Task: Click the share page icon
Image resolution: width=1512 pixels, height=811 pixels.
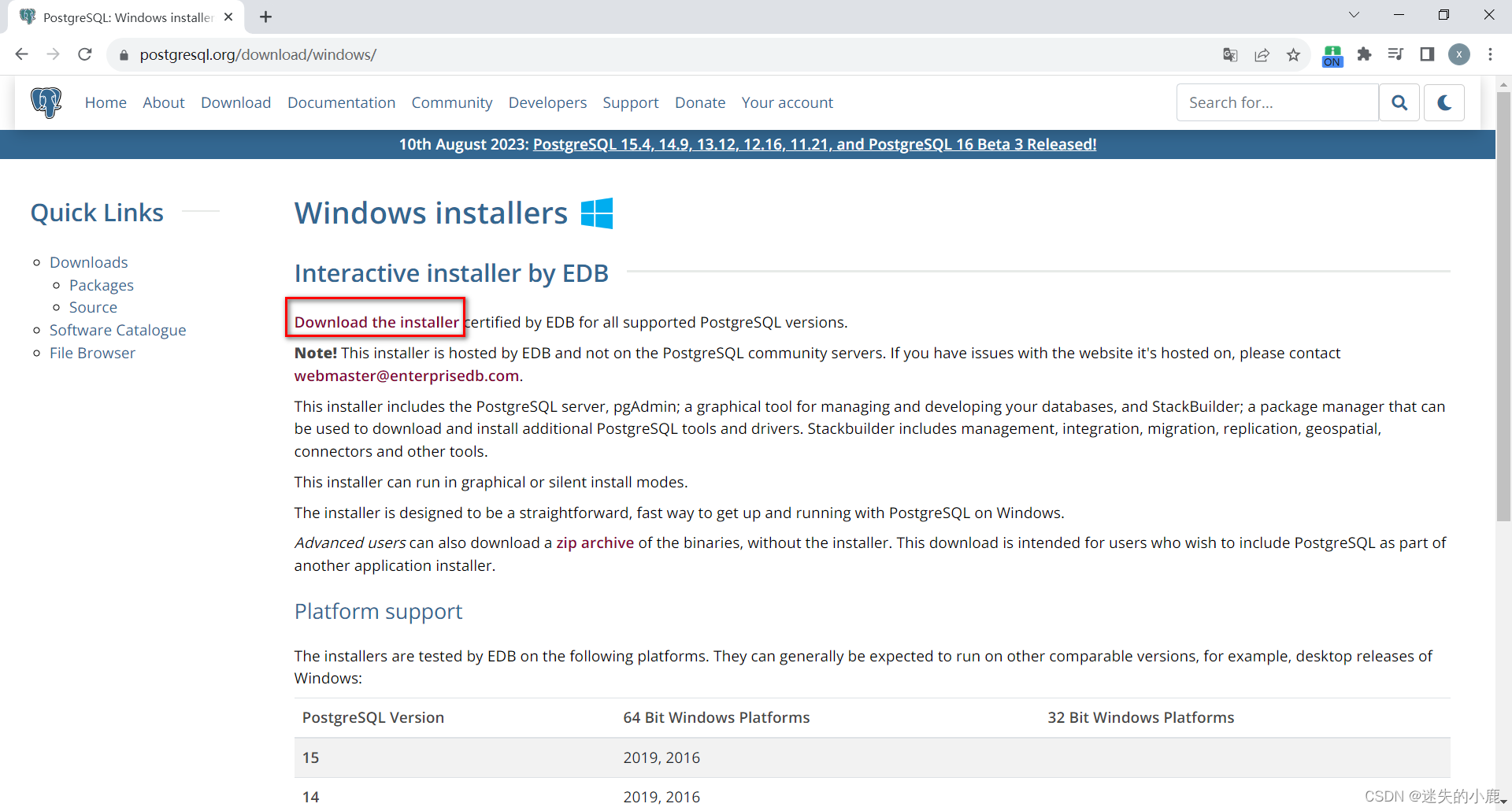Action: click(x=1262, y=54)
